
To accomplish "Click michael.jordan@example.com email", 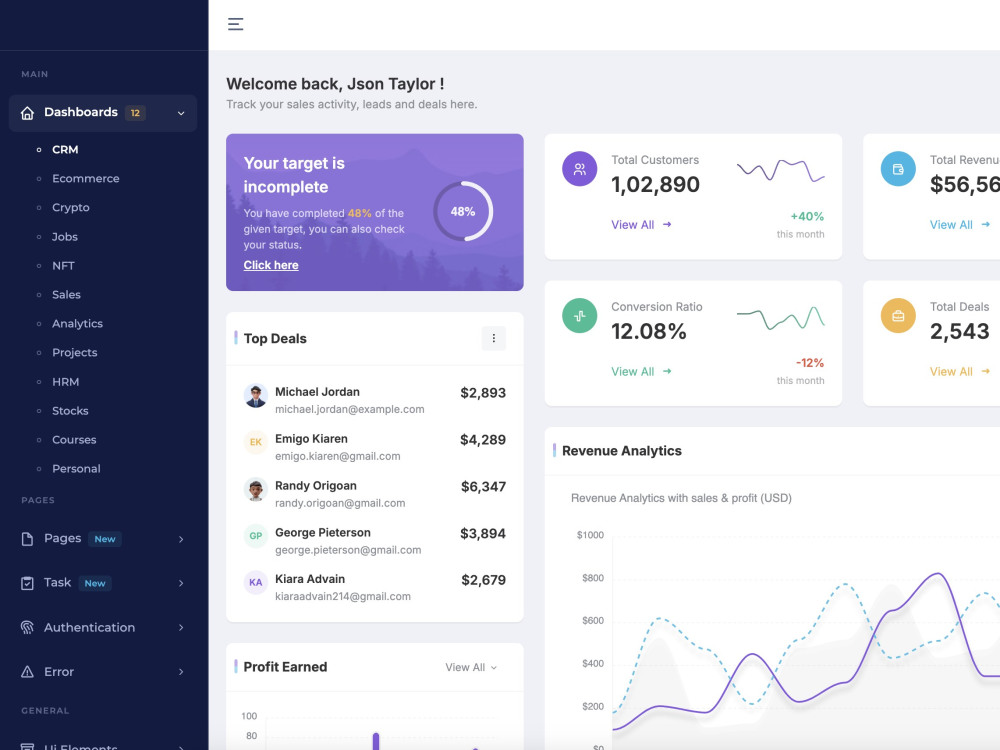I will click(349, 409).
